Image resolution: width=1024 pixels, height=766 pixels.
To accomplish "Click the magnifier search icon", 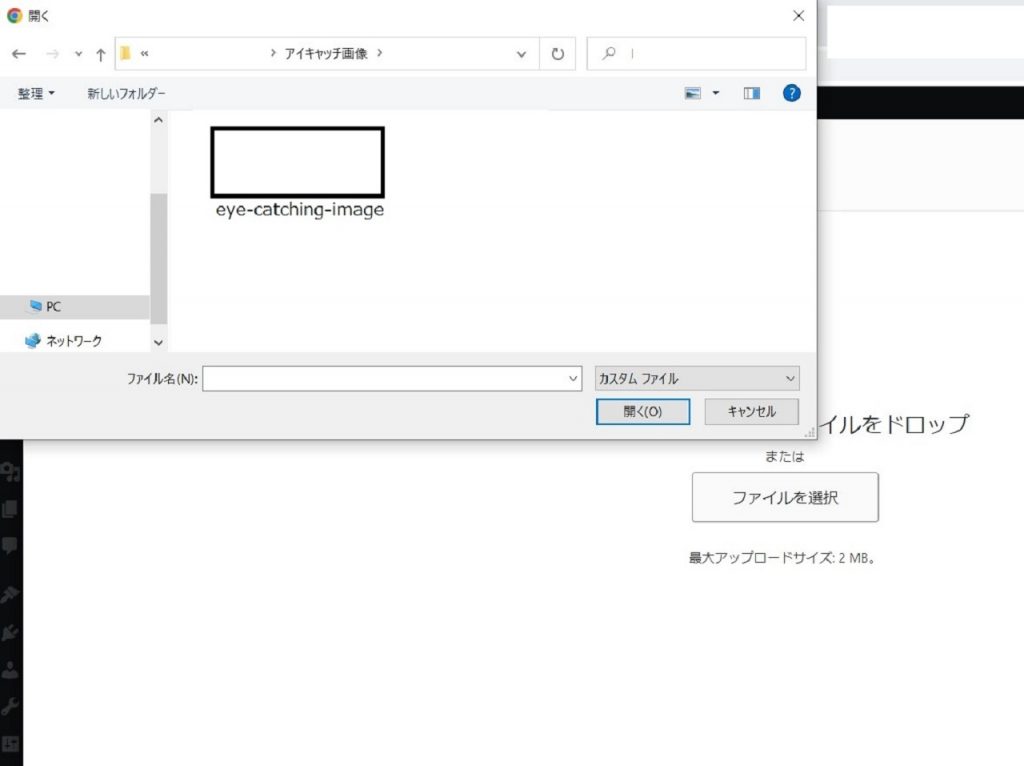I will (609, 53).
